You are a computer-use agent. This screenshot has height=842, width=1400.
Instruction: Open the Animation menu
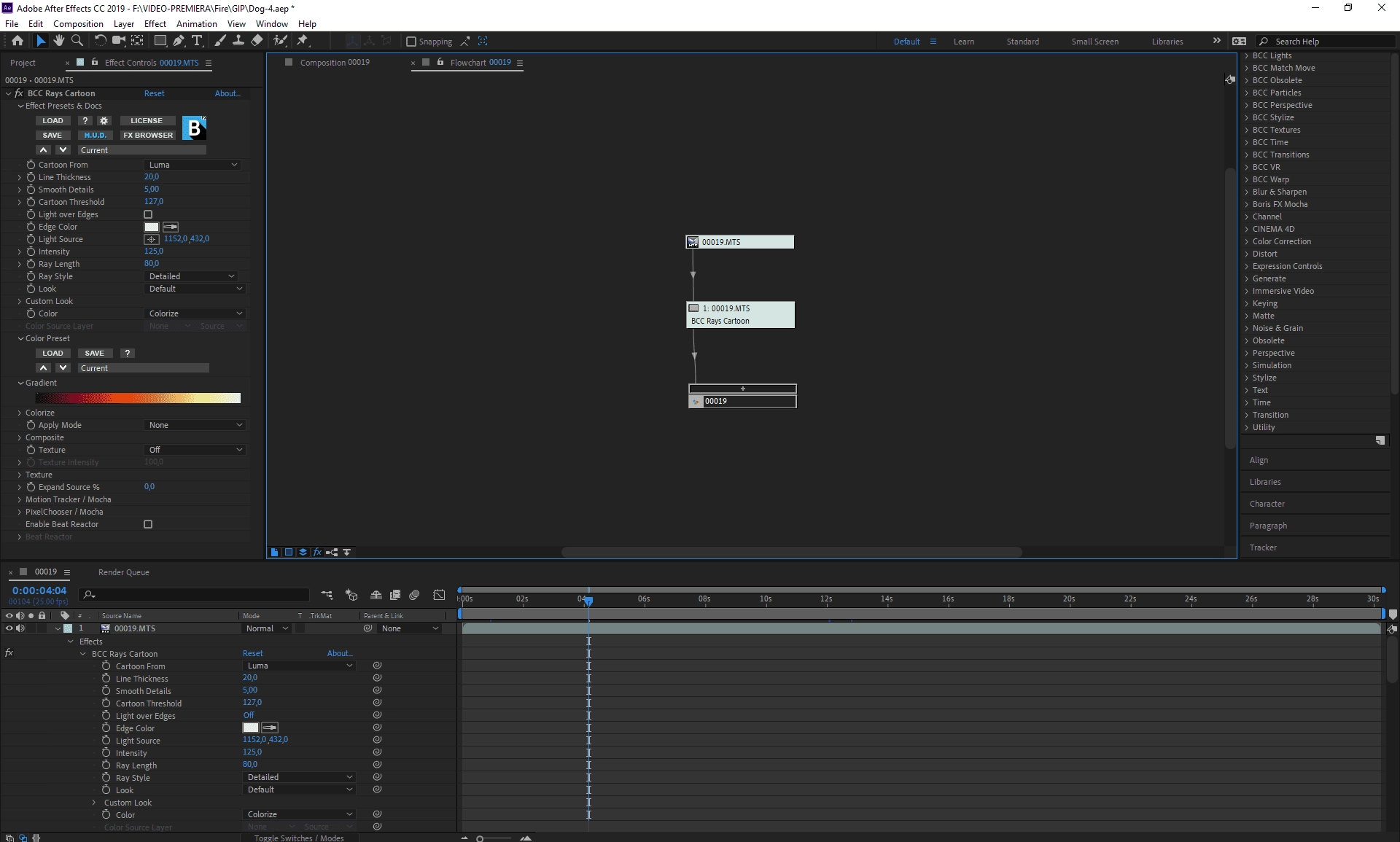[x=196, y=23]
